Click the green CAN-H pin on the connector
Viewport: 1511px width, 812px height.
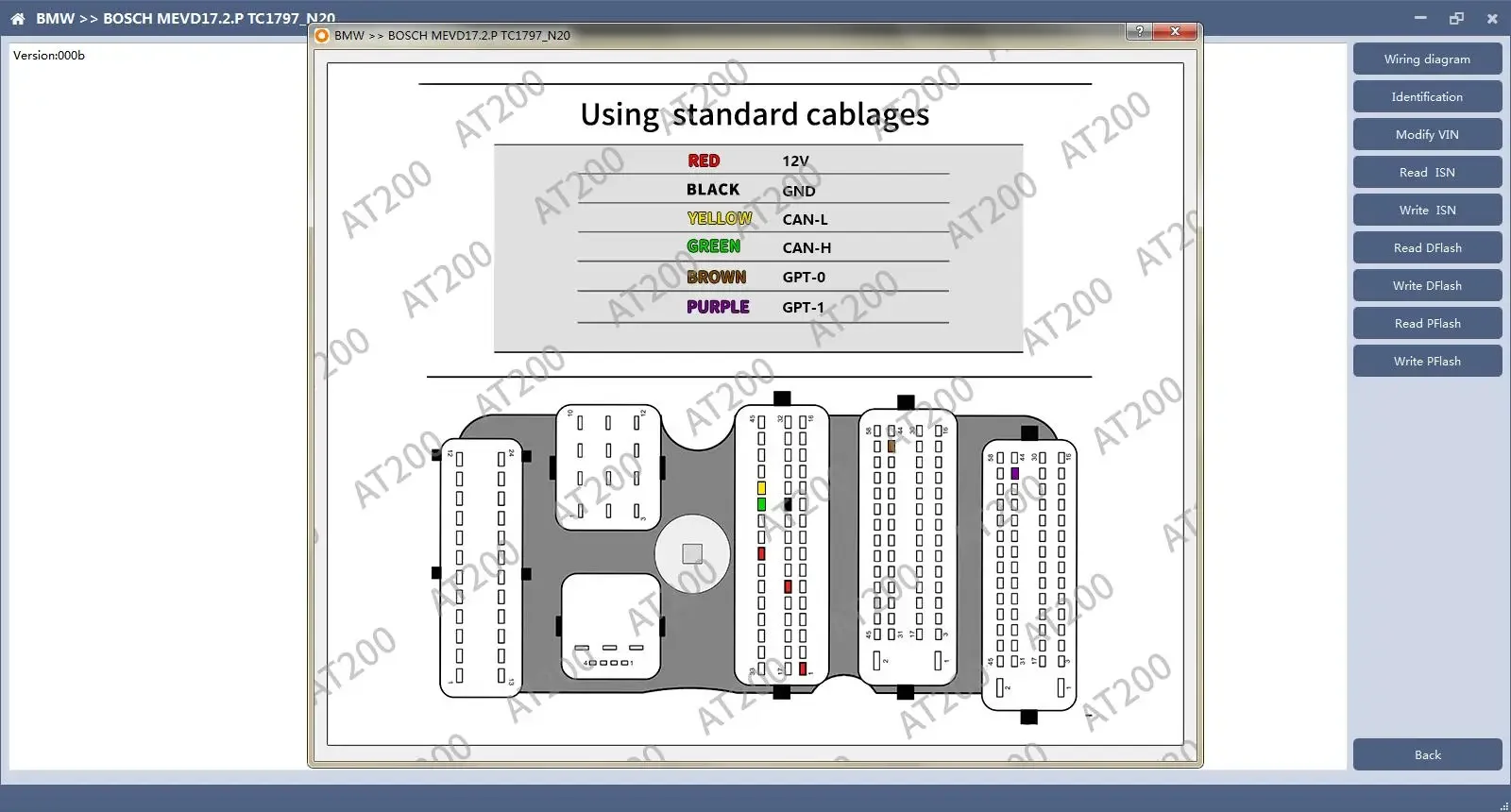761,504
